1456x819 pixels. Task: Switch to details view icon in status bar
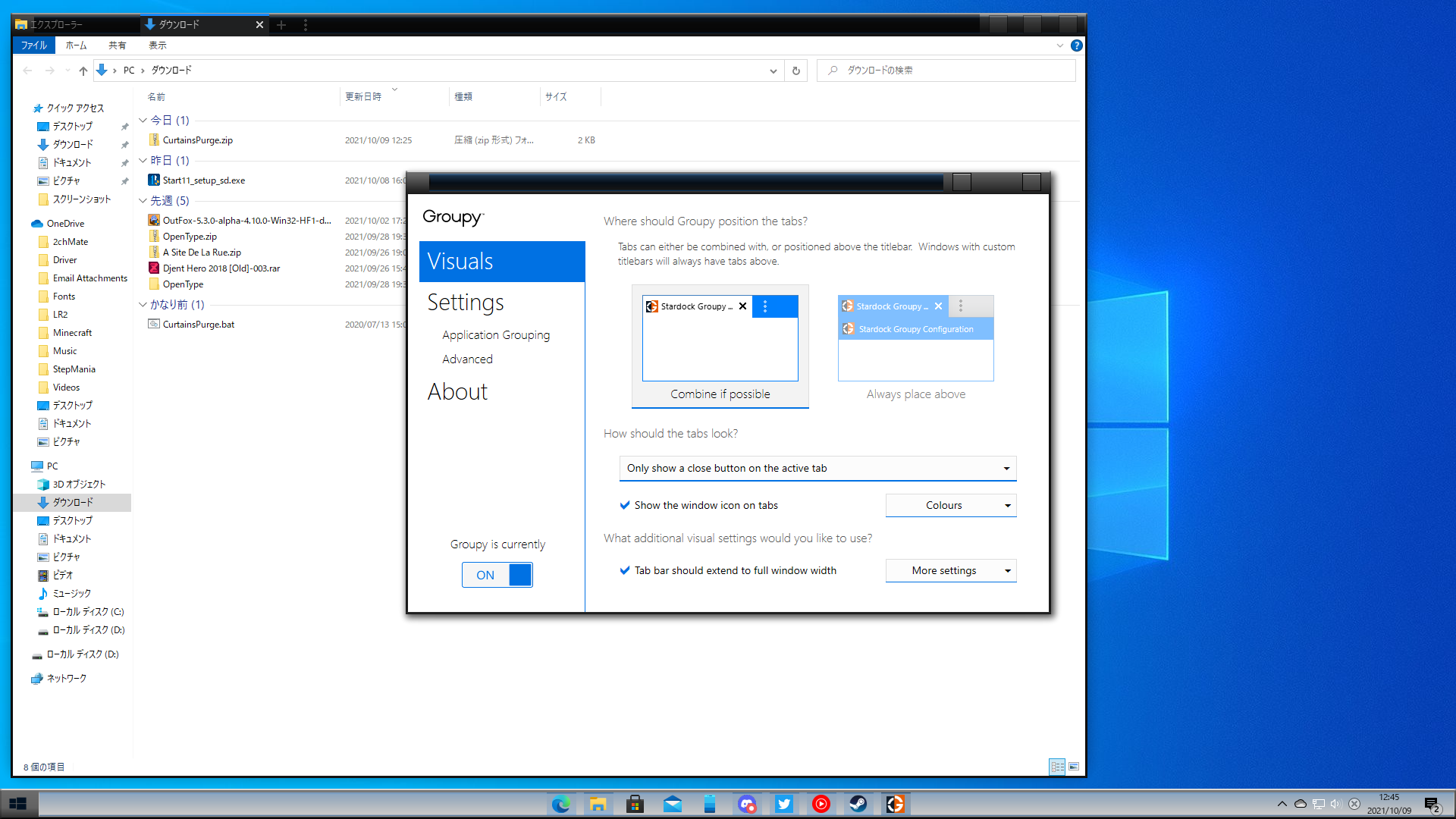pos(1057,767)
